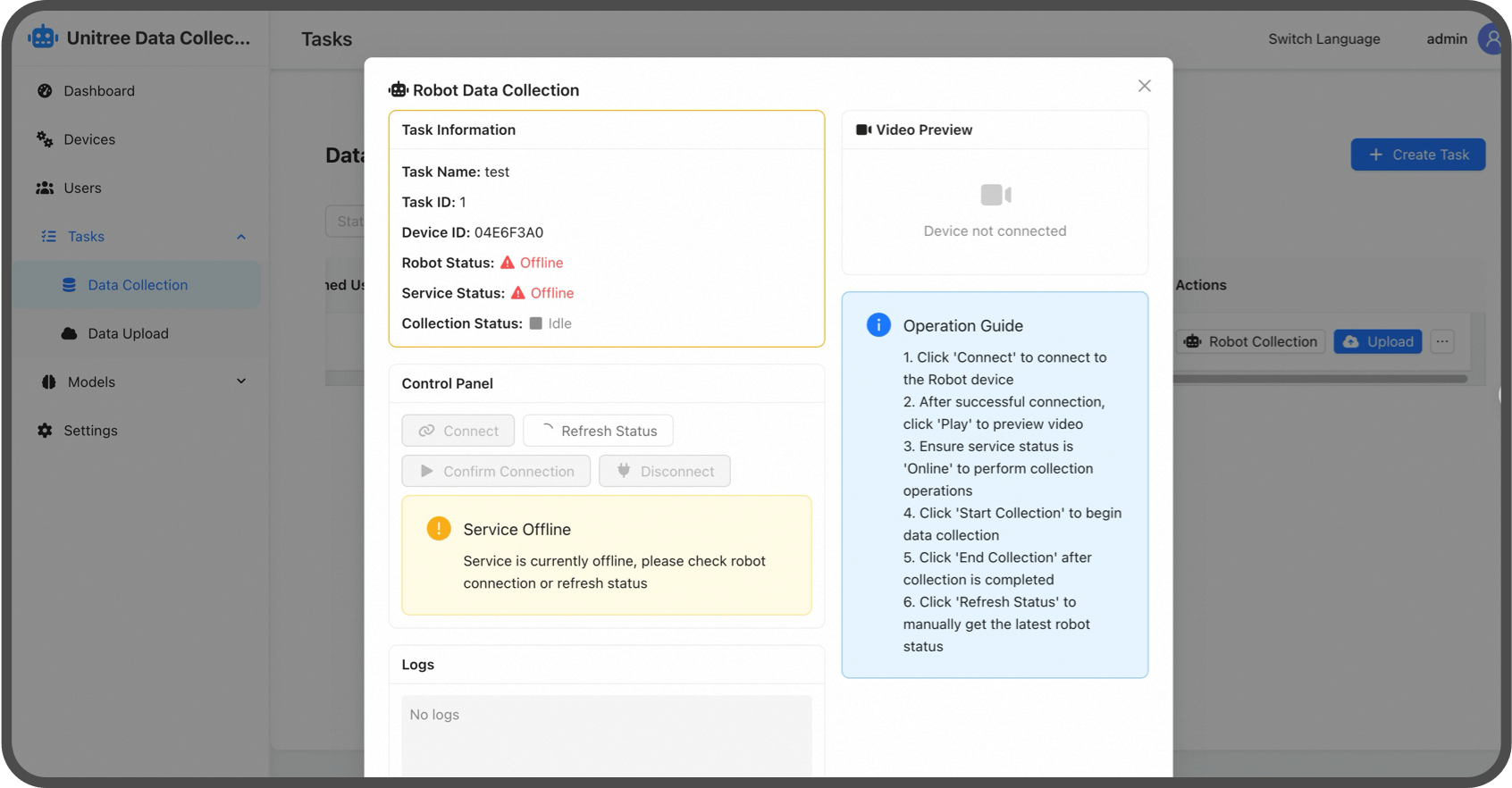Click Switch Language in the header
This screenshot has width=1512, height=788.
(x=1323, y=39)
